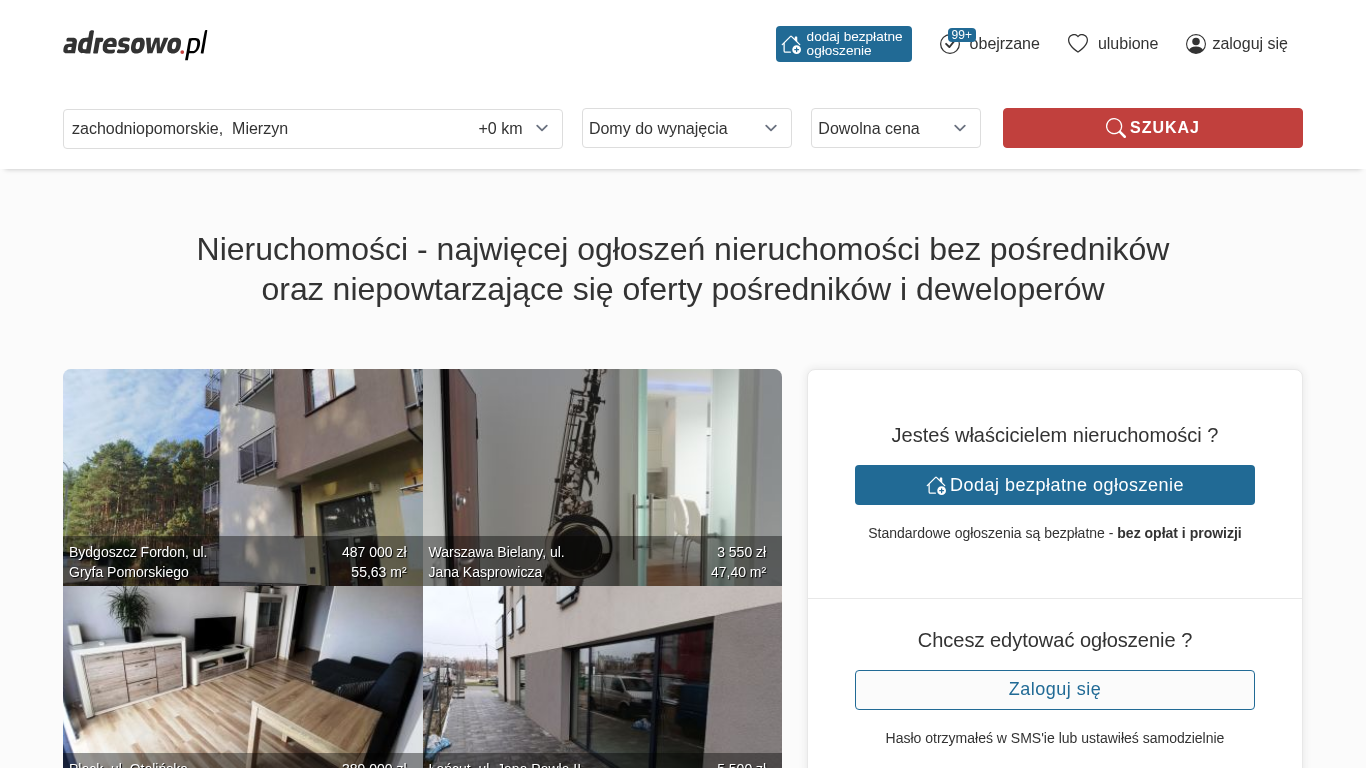1366x768 pixels.
Task: Click the Zaloguj się outlined button
Action: 1055,690
